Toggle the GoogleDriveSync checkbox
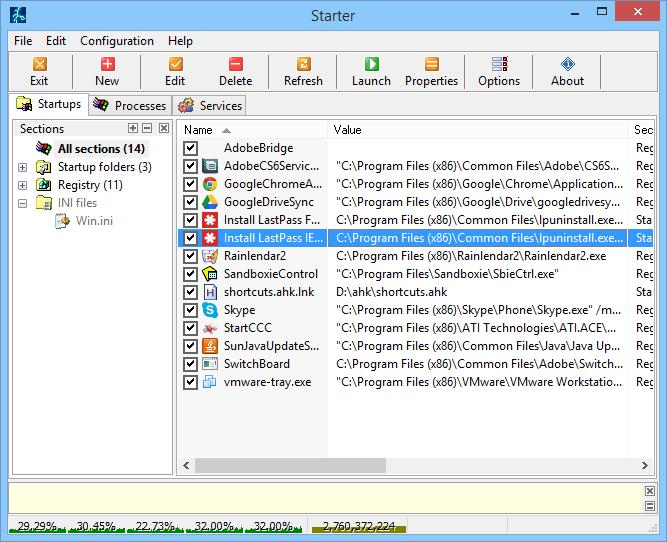Image resolution: width=667 pixels, height=542 pixels. pyautogui.click(x=190, y=202)
